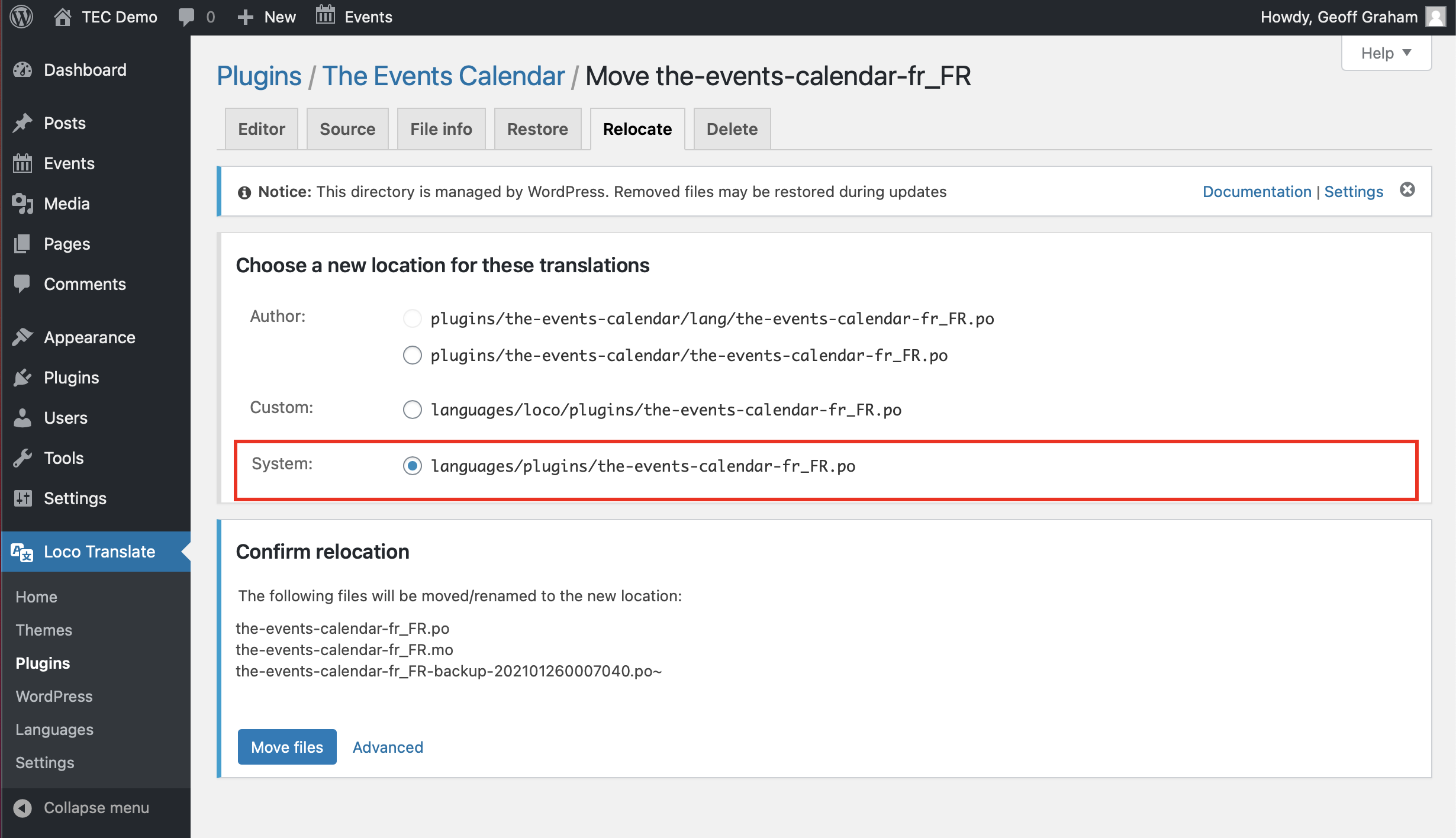This screenshot has height=838, width=1456.
Task: Select the System languages/plugins radio option
Action: pos(413,466)
